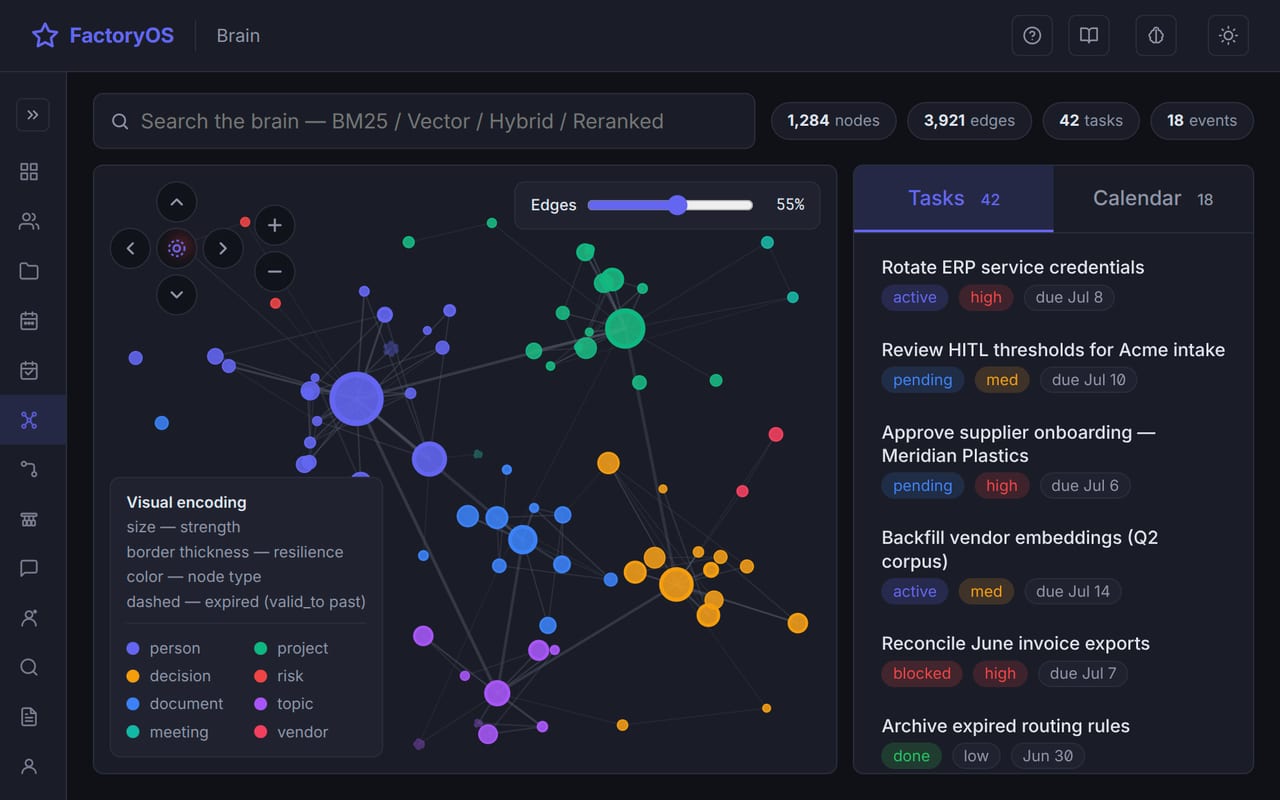Viewport: 1280px width, 800px height.
Task: Open the chat bubble icon in sidebar
Action: pyautogui.click(x=29, y=568)
